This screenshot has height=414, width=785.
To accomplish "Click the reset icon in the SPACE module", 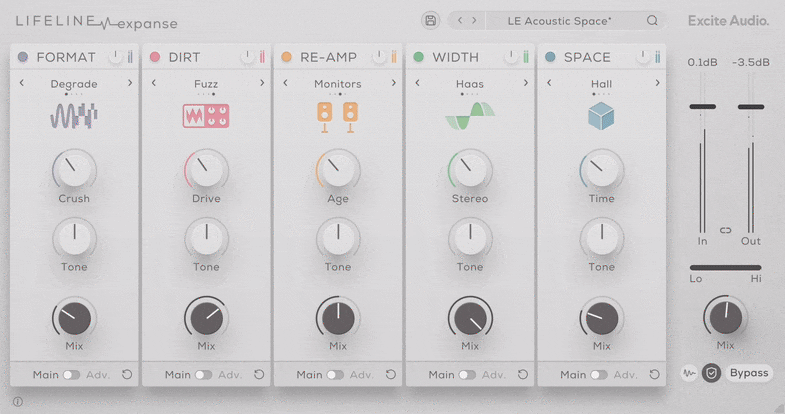I will tap(655, 375).
